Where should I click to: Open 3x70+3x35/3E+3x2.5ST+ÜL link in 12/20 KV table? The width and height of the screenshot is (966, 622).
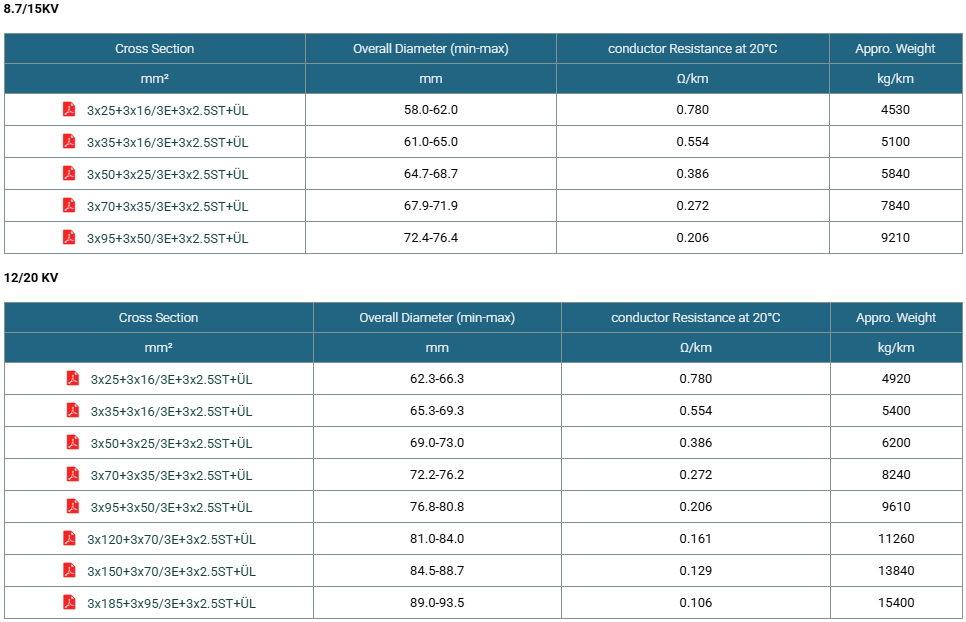point(171,475)
